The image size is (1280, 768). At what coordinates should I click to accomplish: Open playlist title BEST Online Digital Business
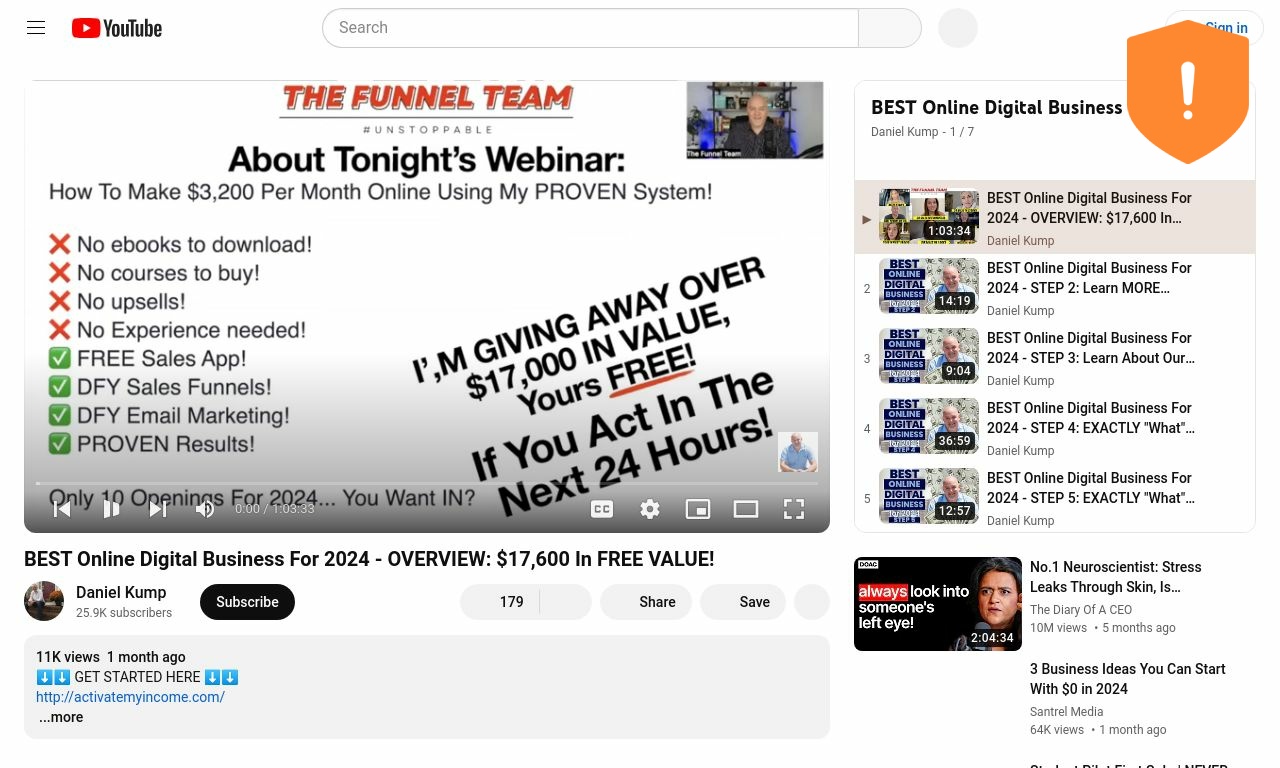997,107
